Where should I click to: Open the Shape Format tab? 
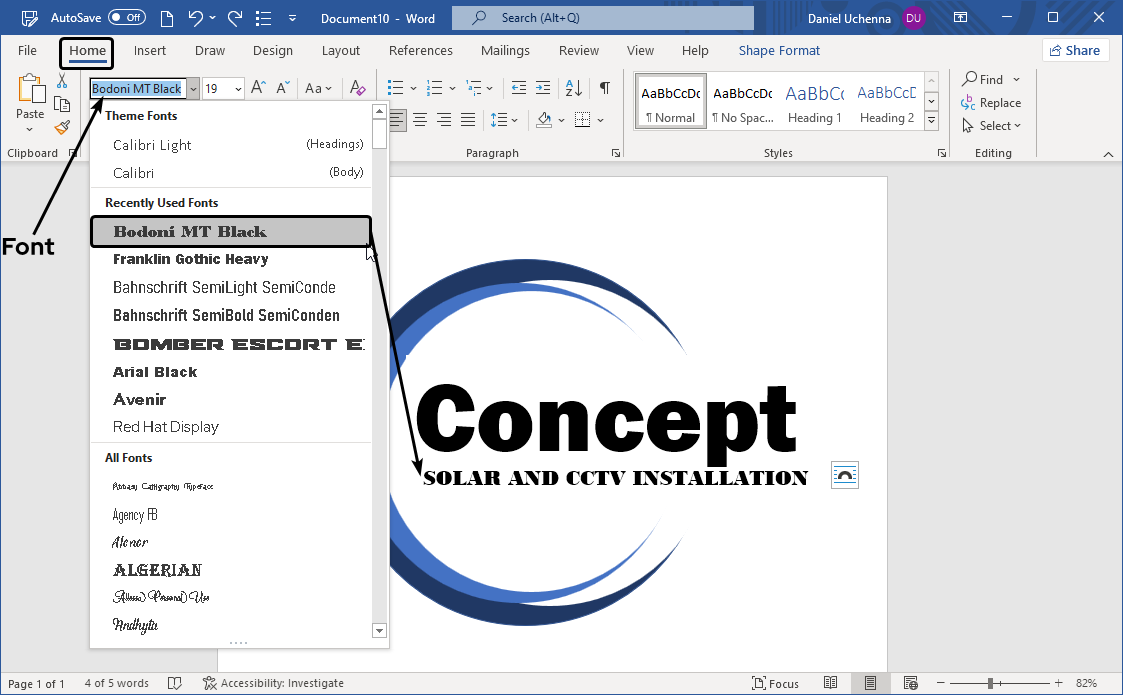[779, 51]
